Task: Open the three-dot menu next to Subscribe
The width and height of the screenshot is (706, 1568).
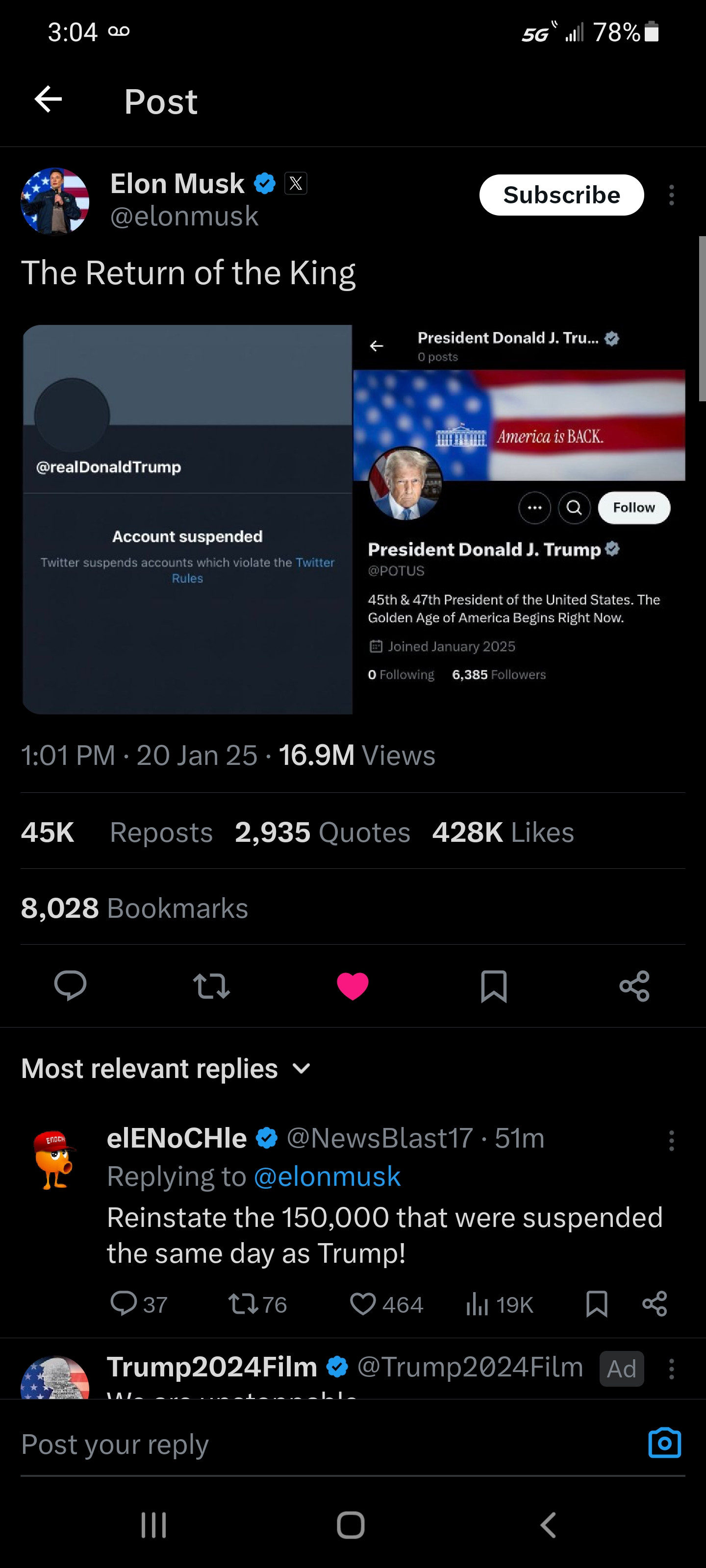Action: click(x=671, y=196)
